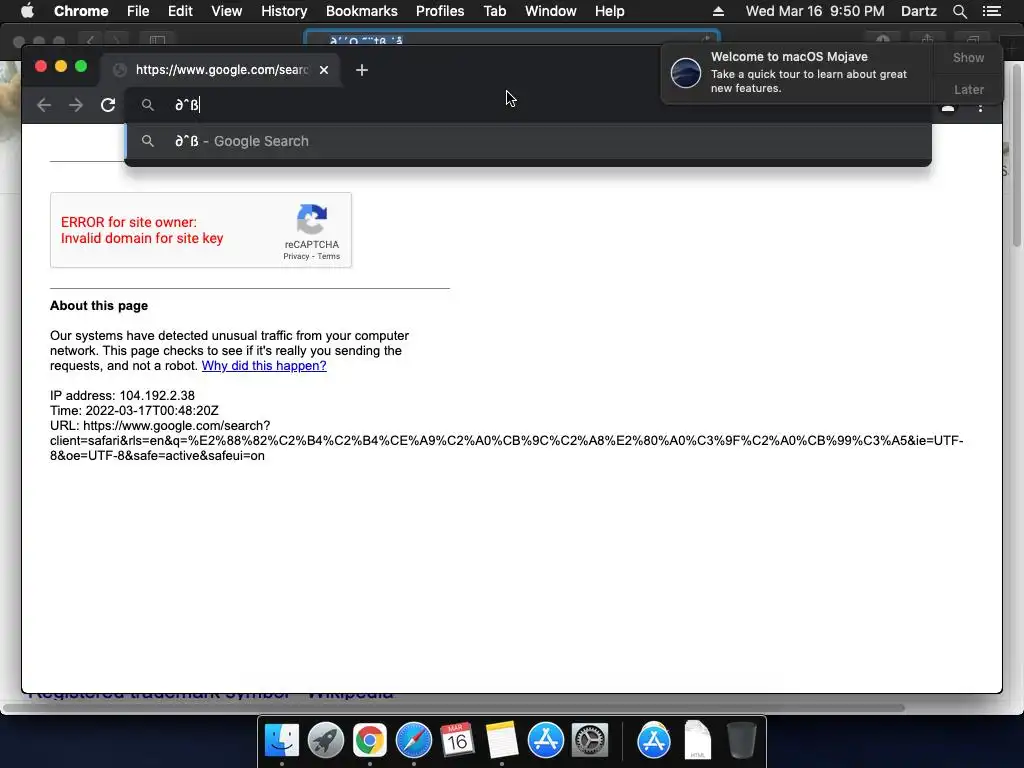The height and width of the screenshot is (768, 1024).
Task: Open Google Chrome from the Dock
Action: point(370,740)
